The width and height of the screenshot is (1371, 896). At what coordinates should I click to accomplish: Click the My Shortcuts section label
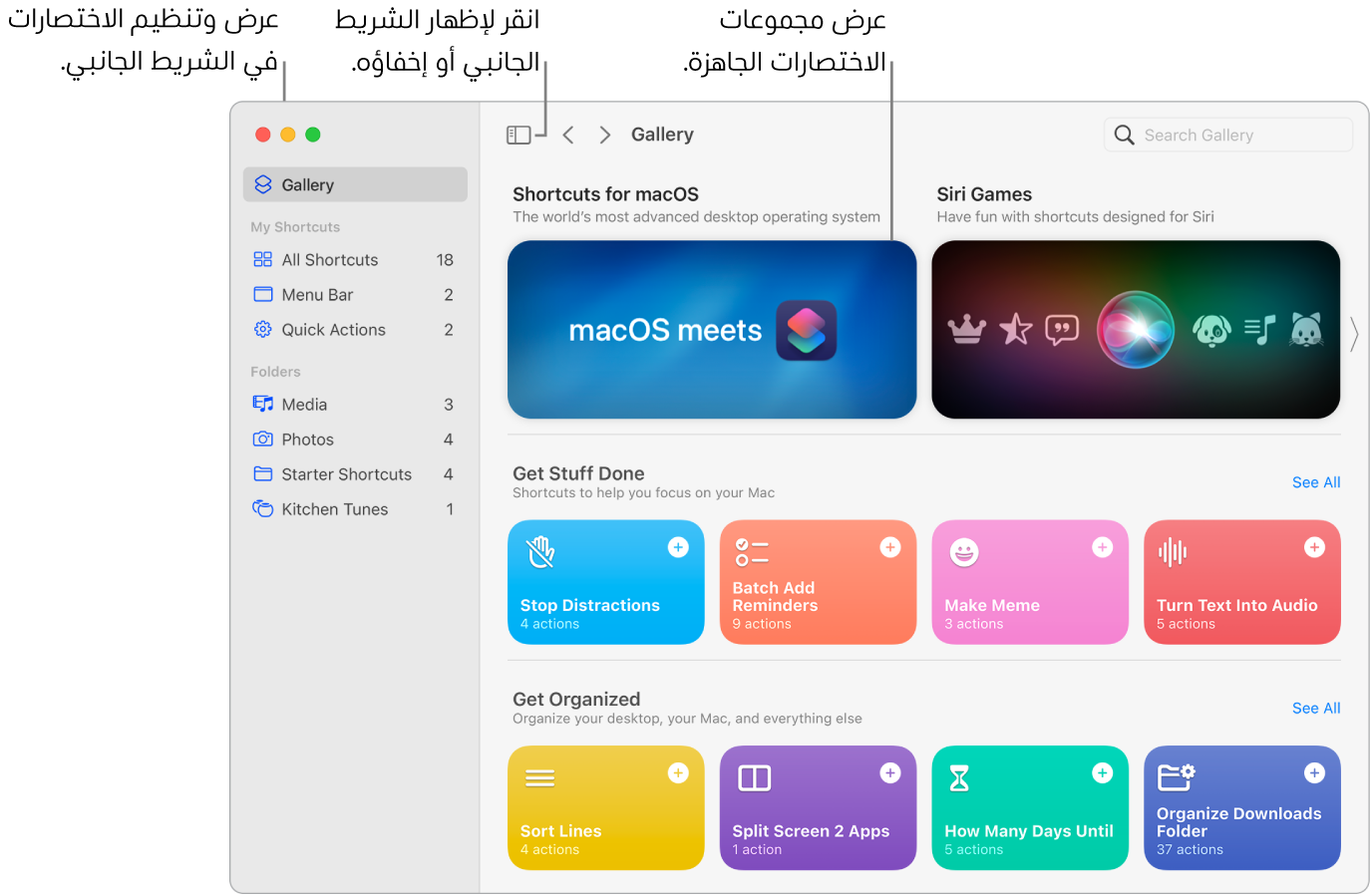click(x=295, y=227)
